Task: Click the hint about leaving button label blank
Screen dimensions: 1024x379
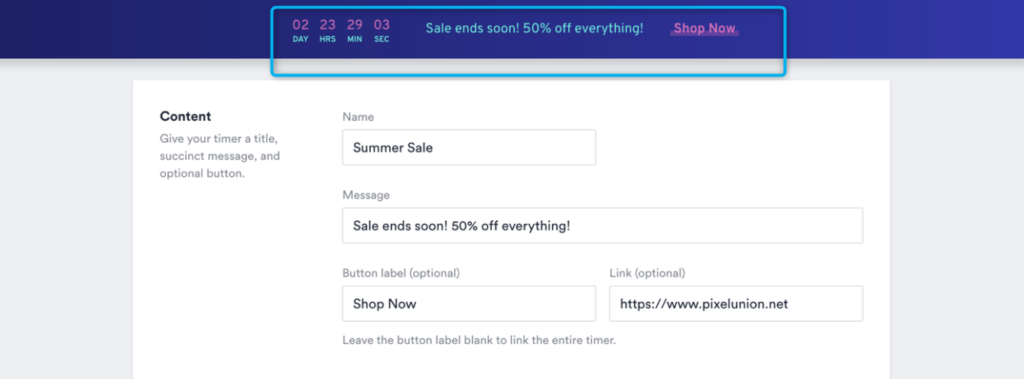Action: coord(479,340)
